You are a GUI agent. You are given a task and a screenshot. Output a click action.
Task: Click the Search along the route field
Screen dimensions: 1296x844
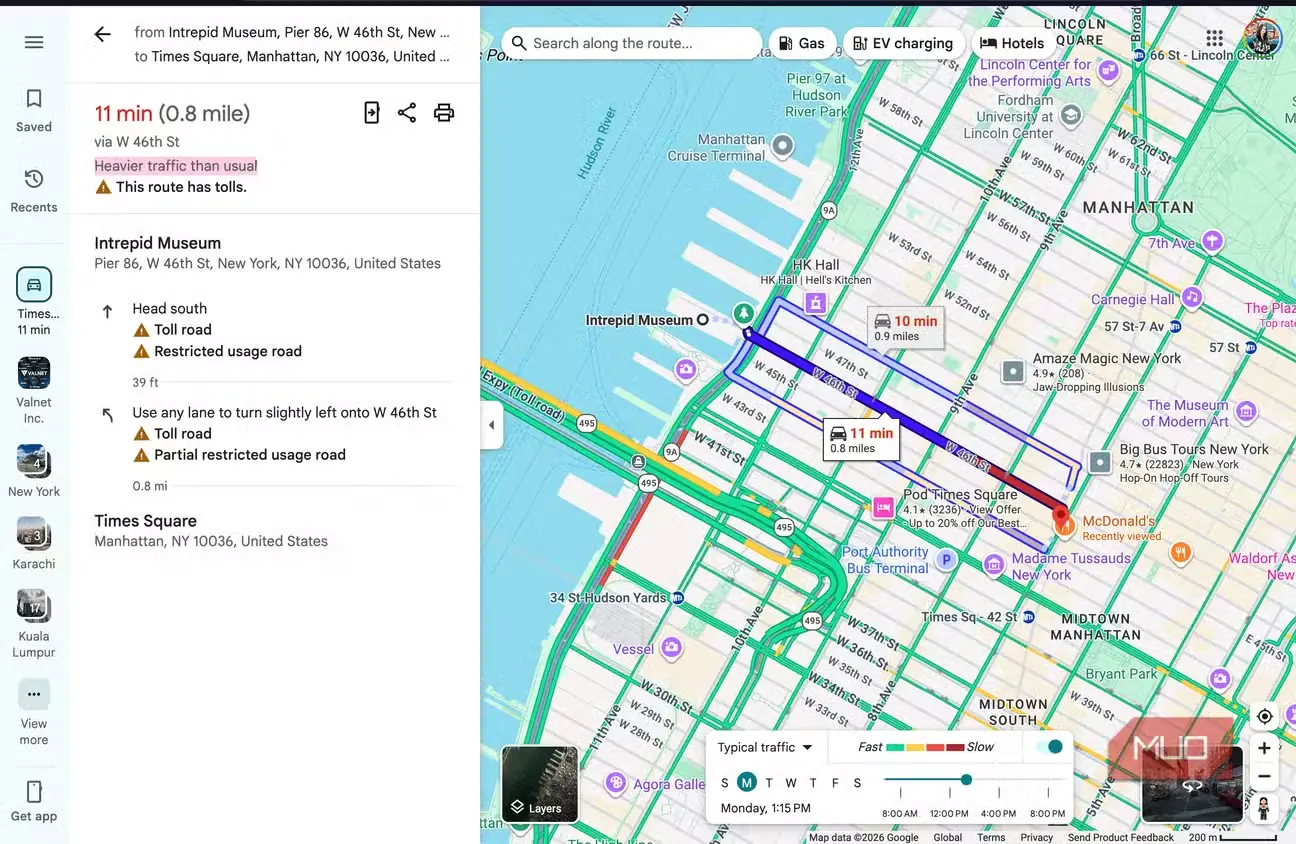632,43
